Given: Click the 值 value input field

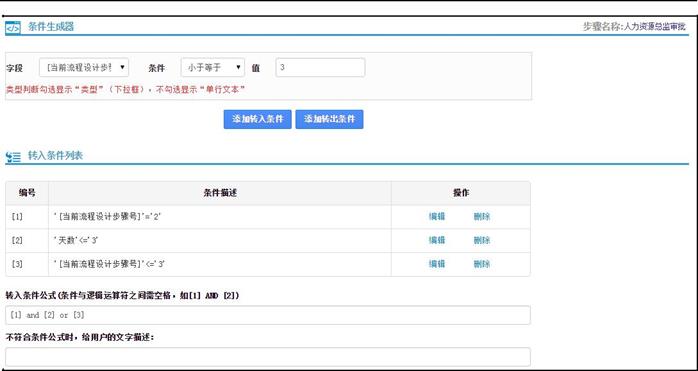Looking at the screenshot, I should pyautogui.click(x=320, y=68).
